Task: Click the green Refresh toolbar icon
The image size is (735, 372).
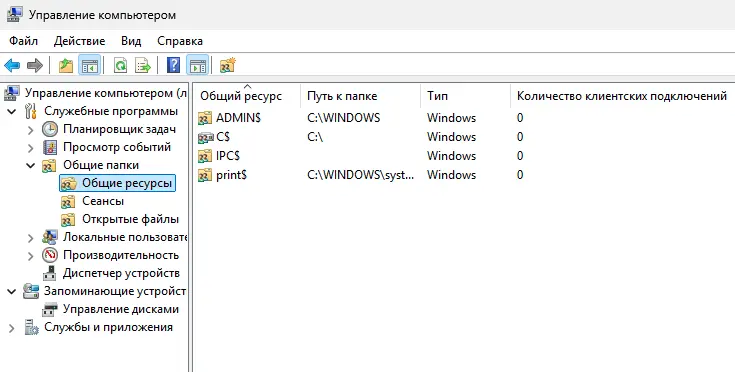Action: (121, 66)
